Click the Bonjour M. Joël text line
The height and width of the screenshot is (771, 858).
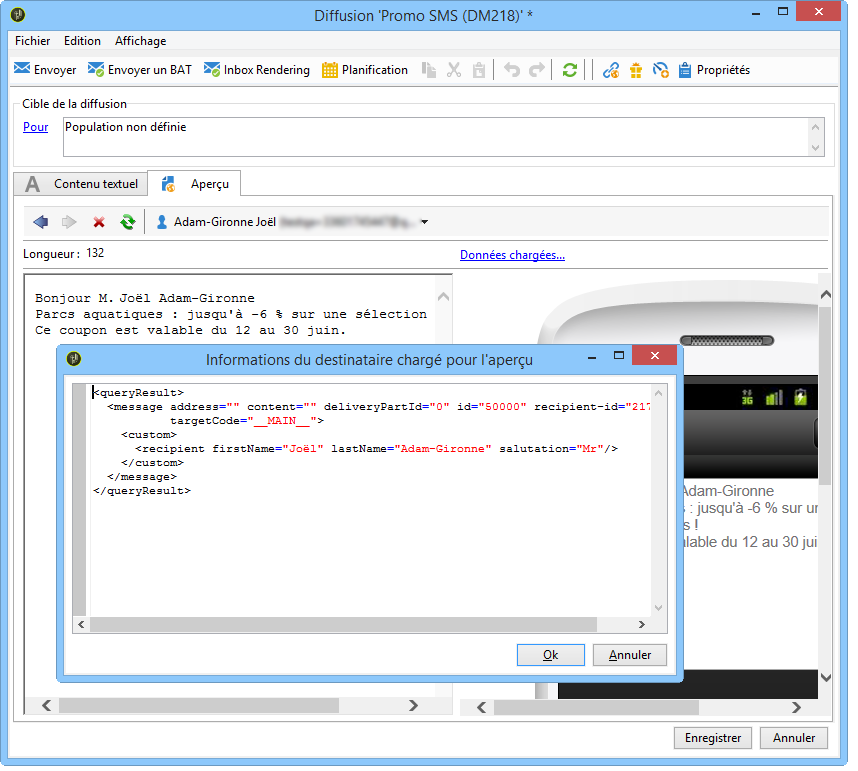click(145, 298)
